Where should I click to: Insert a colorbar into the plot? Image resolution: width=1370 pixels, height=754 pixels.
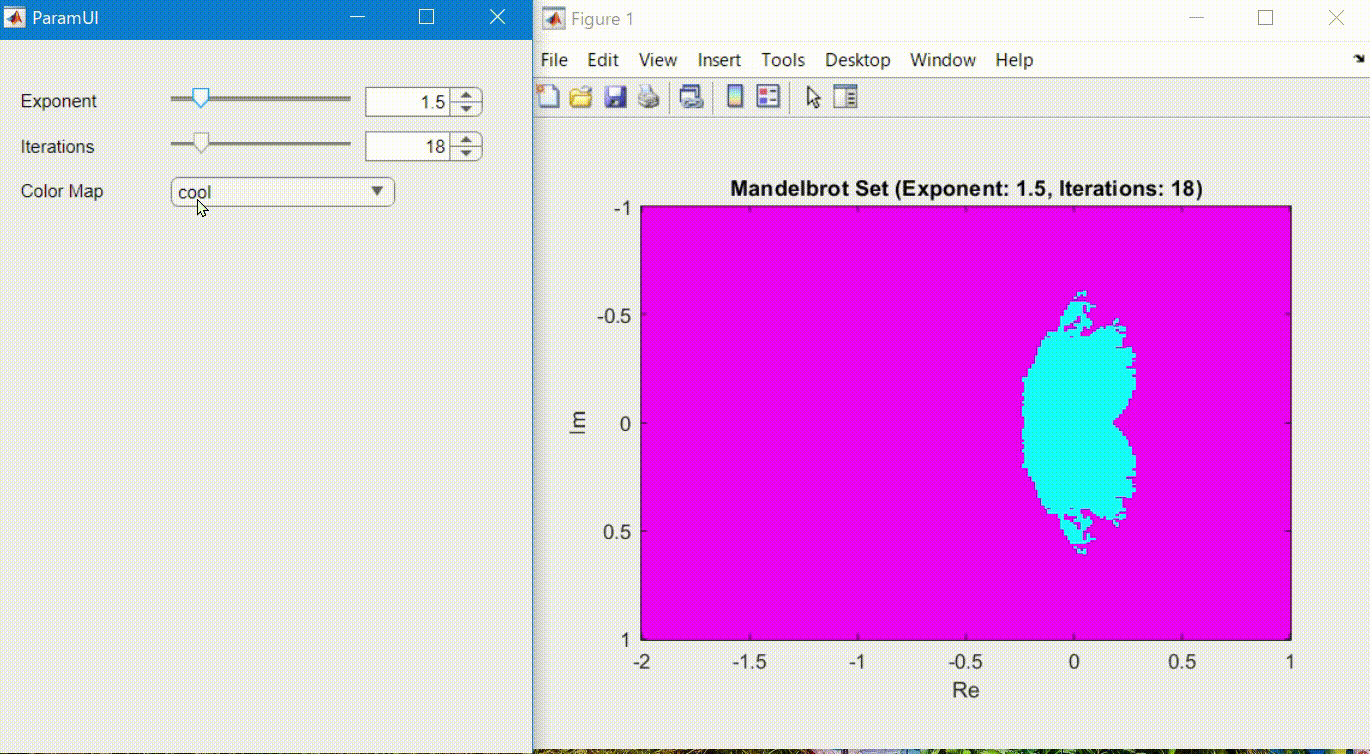coord(735,96)
